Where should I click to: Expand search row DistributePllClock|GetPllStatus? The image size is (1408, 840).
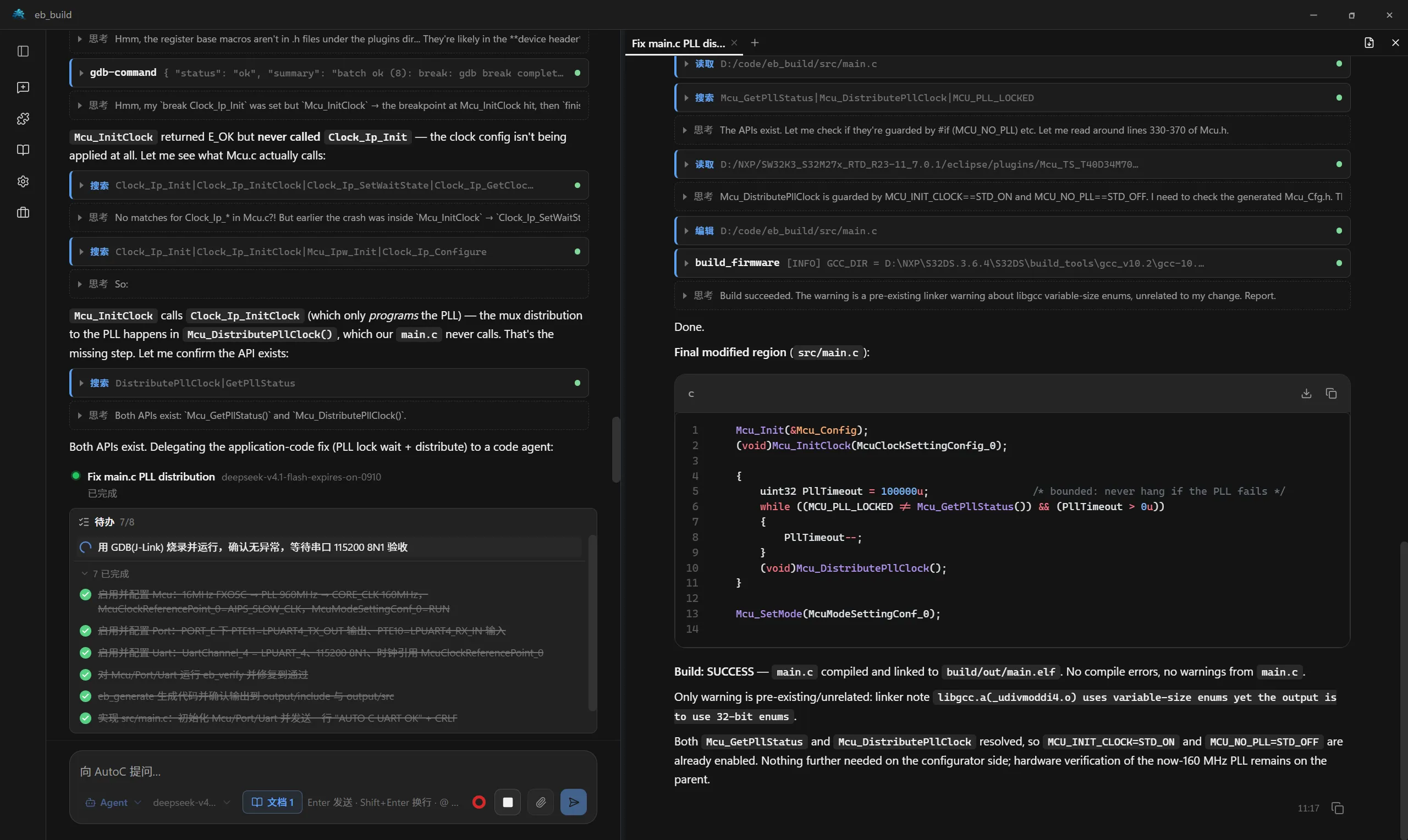[x=329, y=383]
